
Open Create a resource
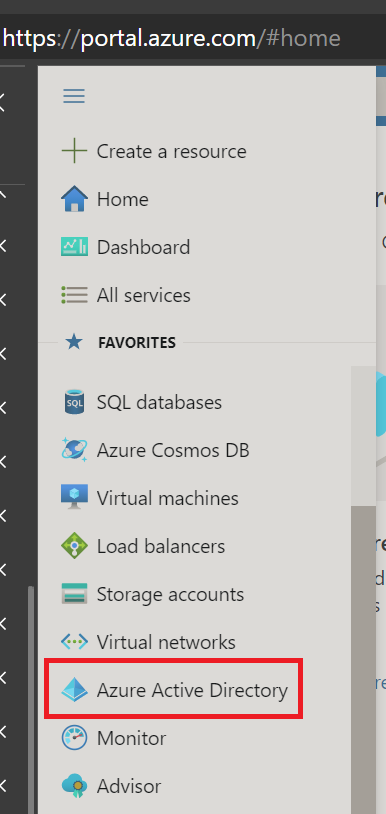click(171, 152)
